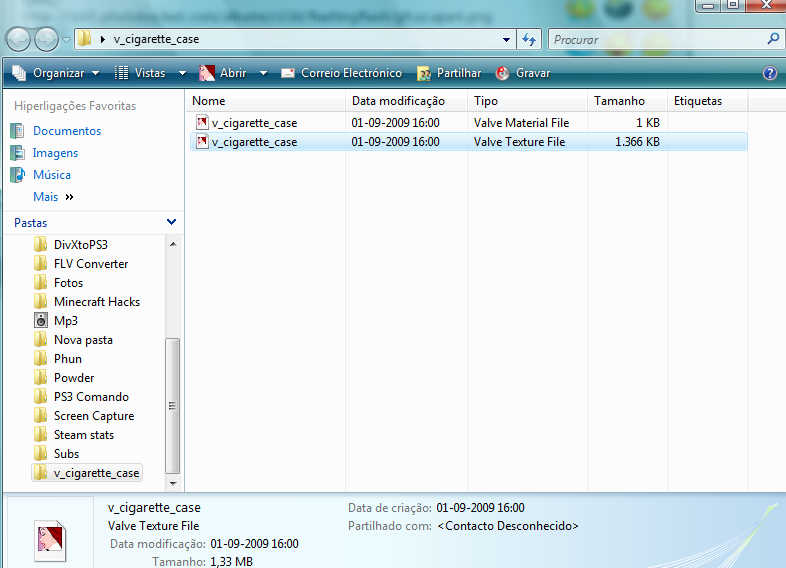Click the Subs folder icon
This screenshot has width=786, height=568.
[41, 454]
